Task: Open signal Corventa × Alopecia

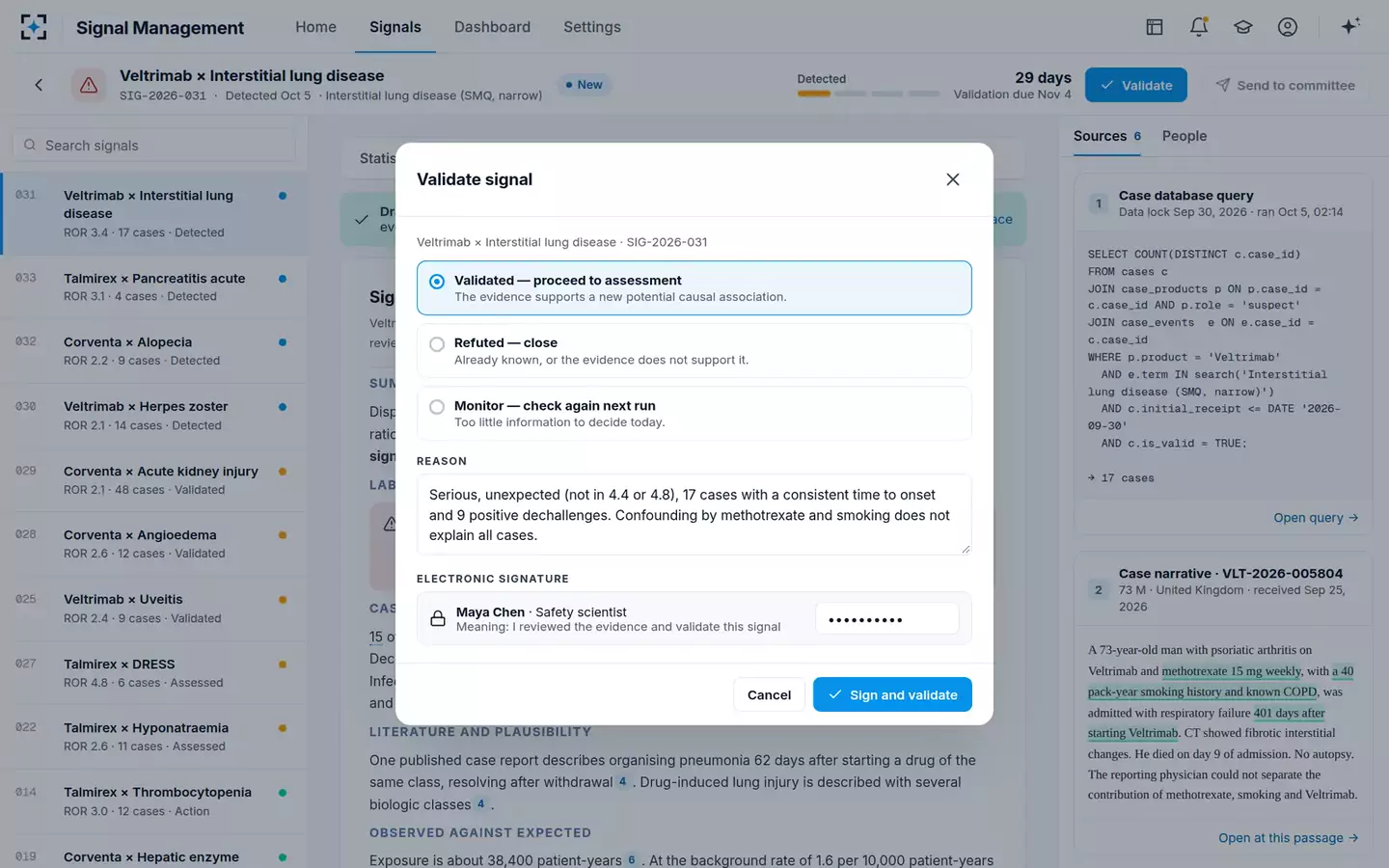Action: coord(154,351)
